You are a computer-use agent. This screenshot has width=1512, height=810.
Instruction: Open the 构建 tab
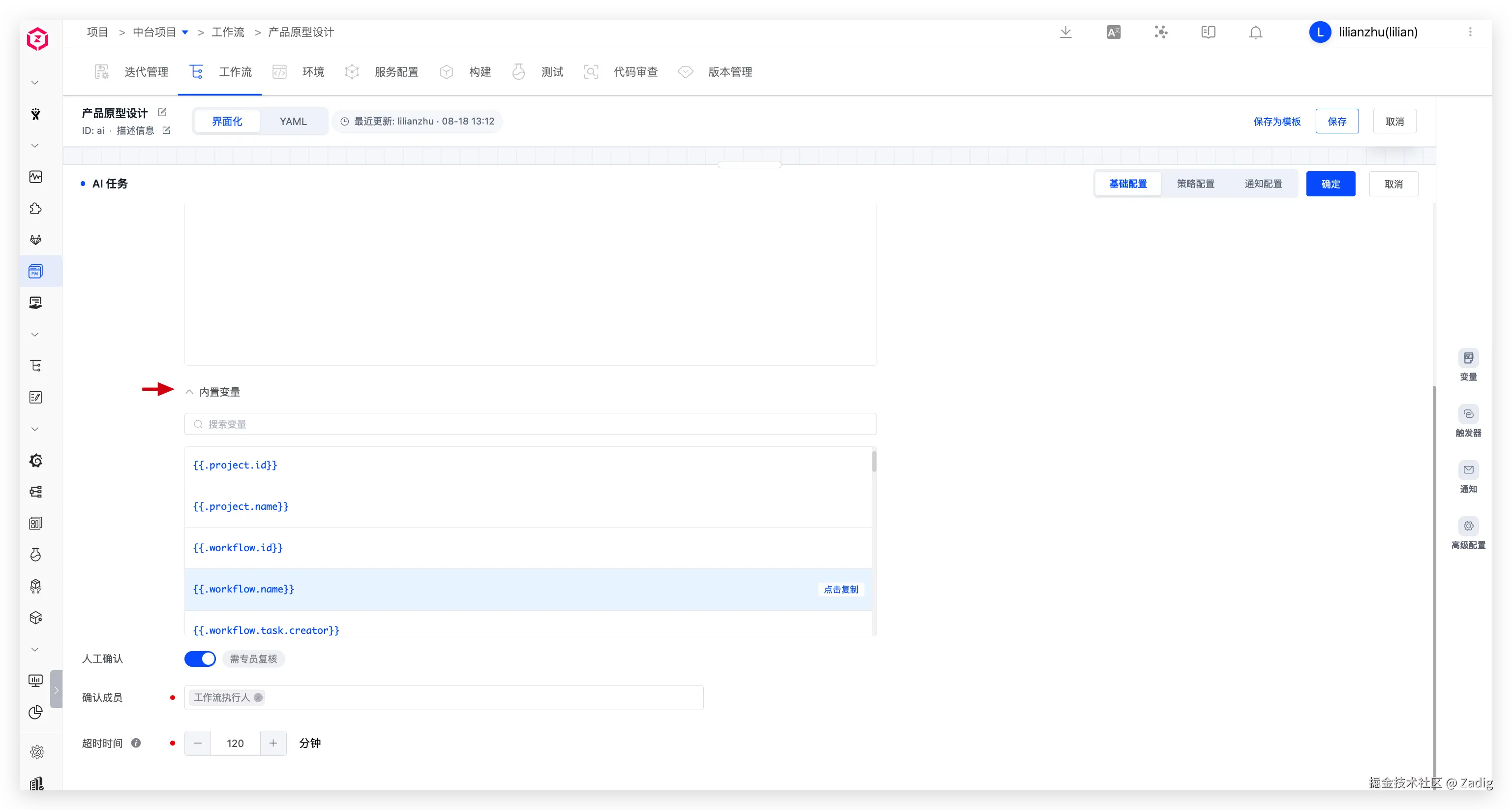click(x=465, y=72)
